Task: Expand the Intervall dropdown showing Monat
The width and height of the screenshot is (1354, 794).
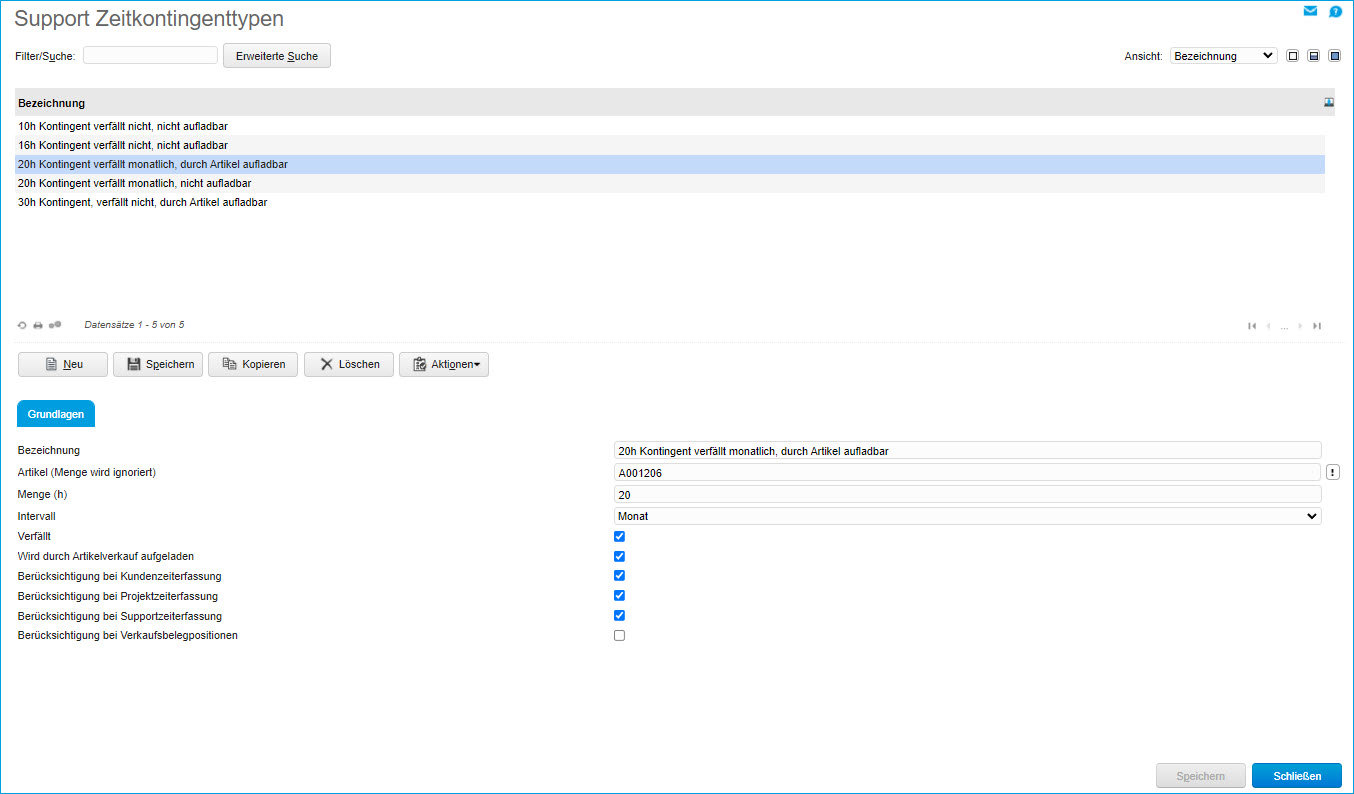Action: [x=967, y=516]
